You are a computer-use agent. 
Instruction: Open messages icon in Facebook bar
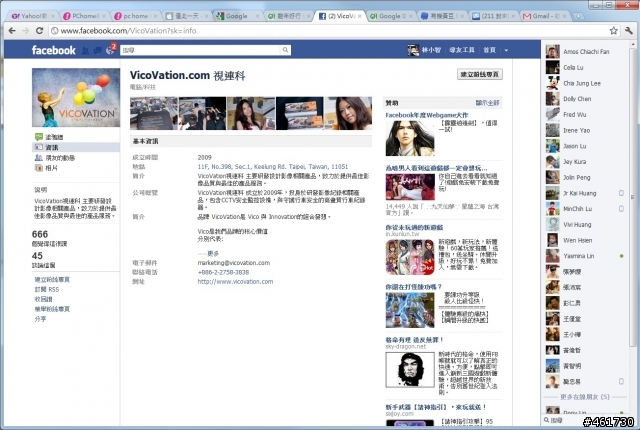click(x=98, y=50)
